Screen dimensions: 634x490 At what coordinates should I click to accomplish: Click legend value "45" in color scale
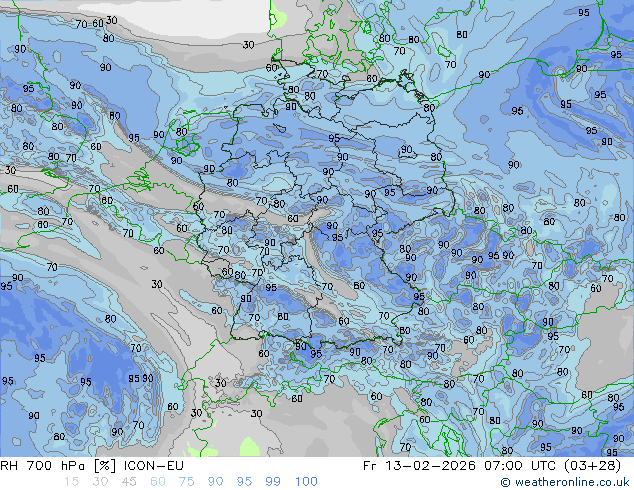tap(129, 482)
